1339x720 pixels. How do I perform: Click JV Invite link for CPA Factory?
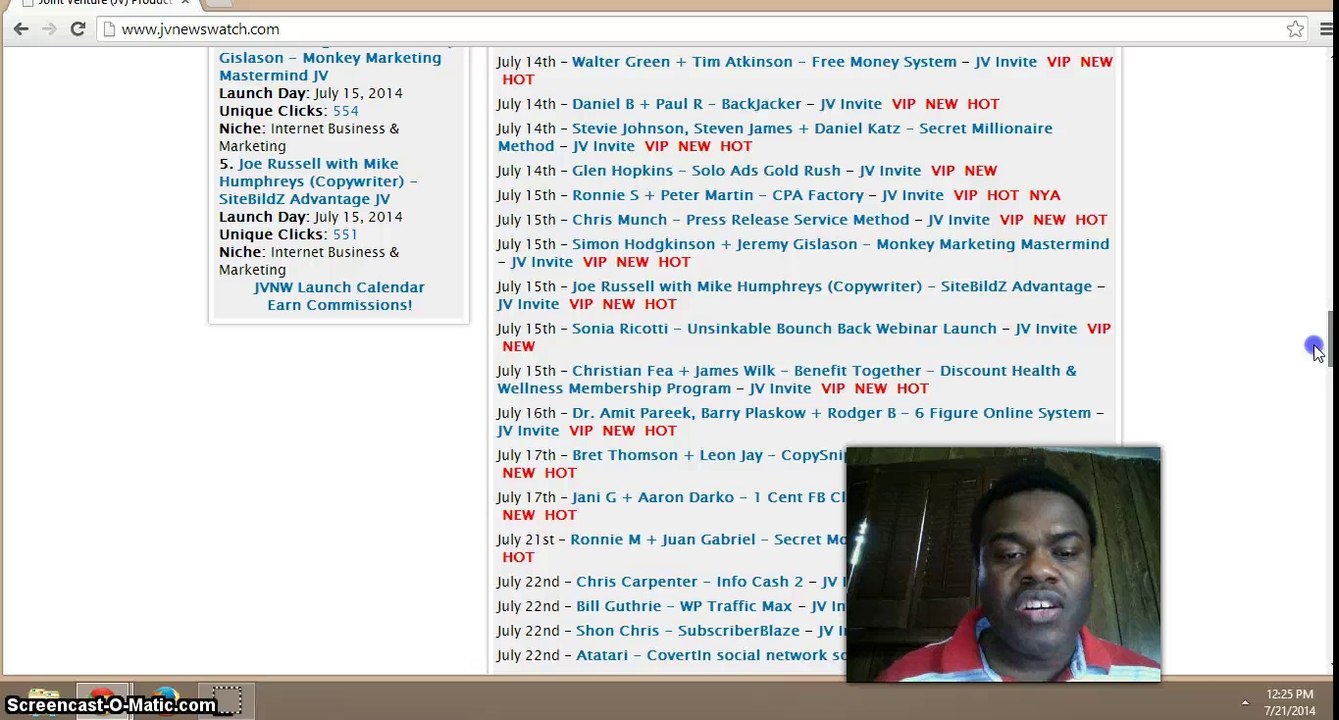912,196
